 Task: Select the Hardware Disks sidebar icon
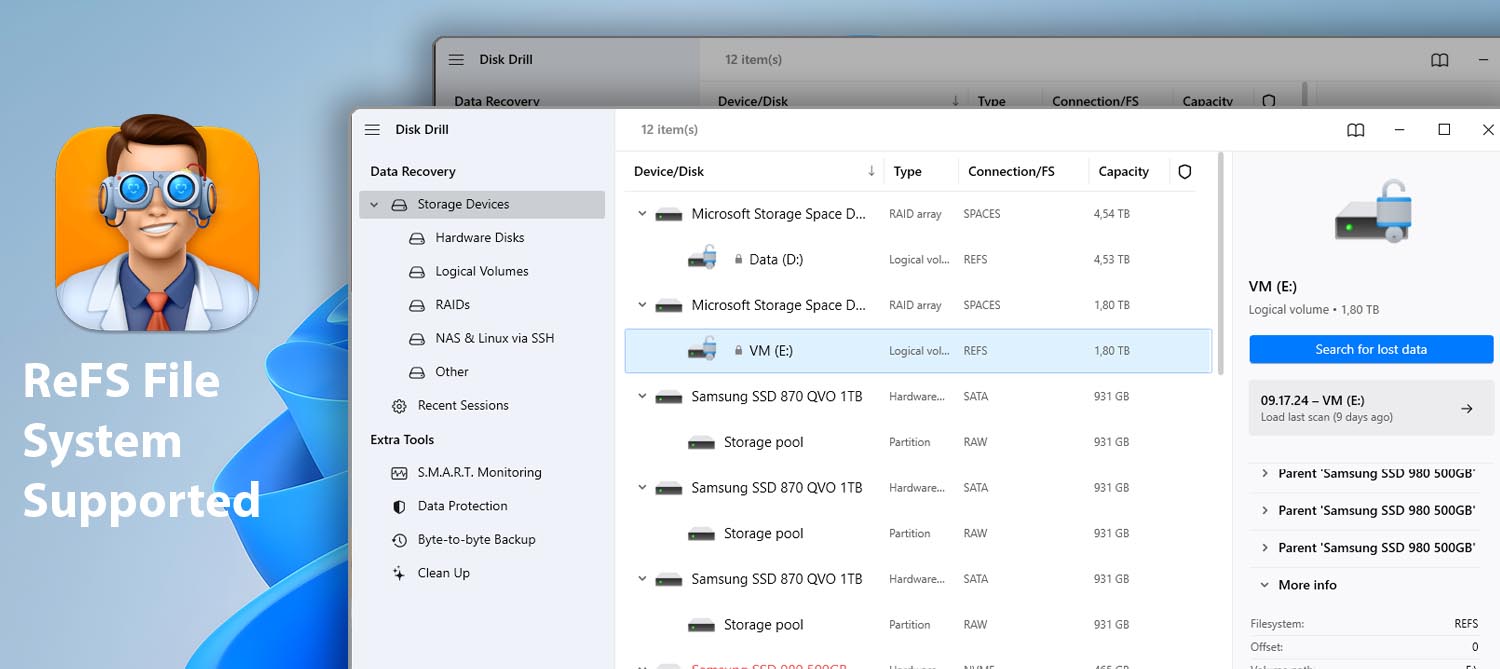pos(417,237)
